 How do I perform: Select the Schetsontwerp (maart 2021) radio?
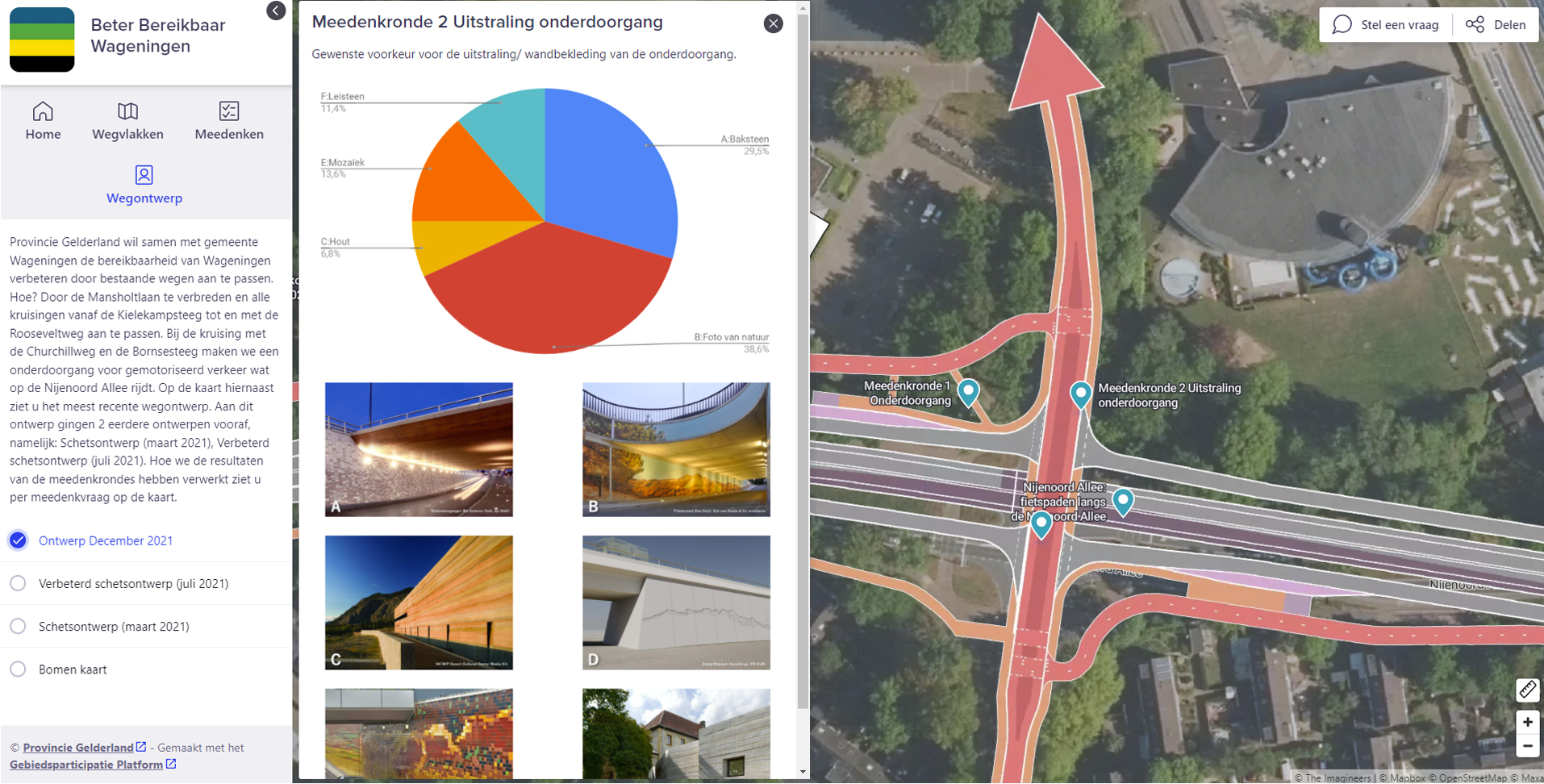[18, 626]
